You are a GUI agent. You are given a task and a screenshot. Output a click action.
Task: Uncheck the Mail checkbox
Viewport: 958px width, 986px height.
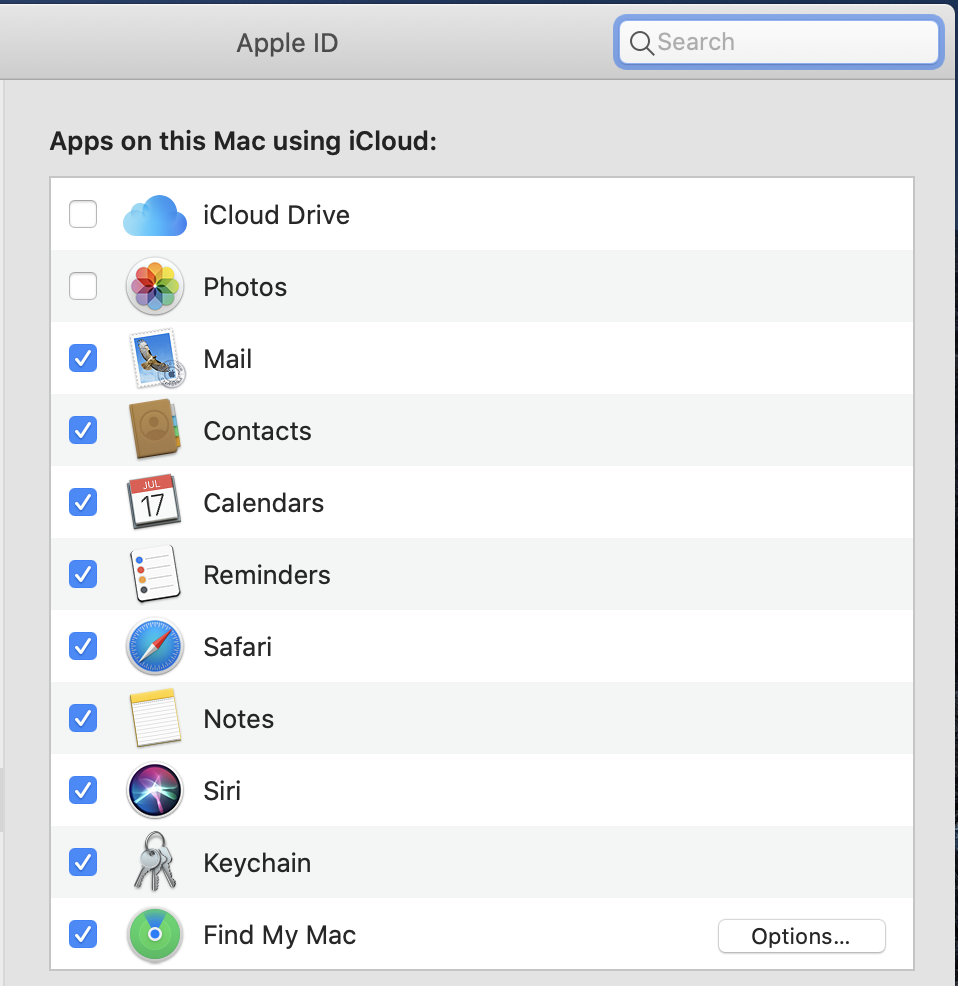[83, 358]
